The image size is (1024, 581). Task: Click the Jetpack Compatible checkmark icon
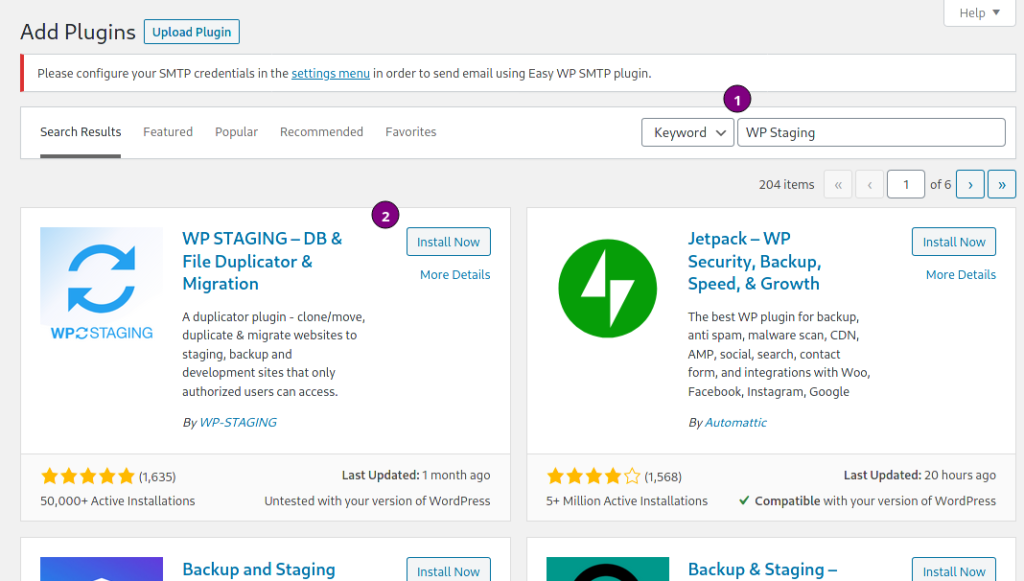744,501
